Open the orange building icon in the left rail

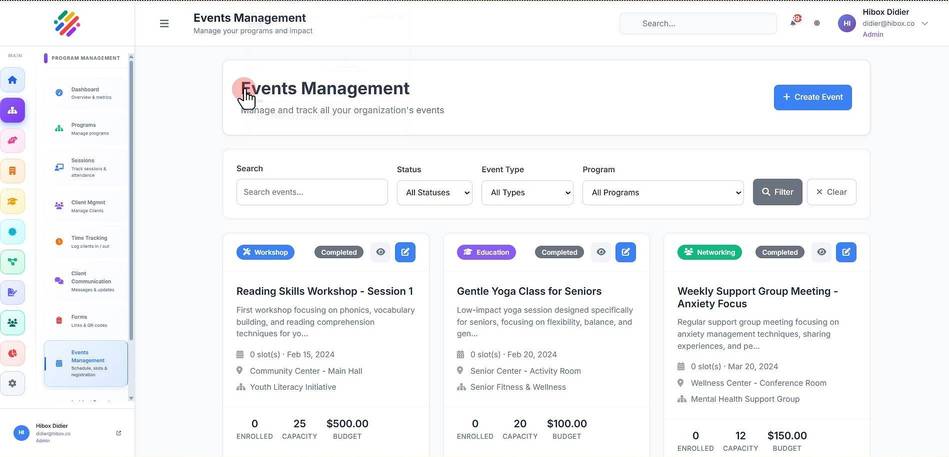tap(12, 171)
